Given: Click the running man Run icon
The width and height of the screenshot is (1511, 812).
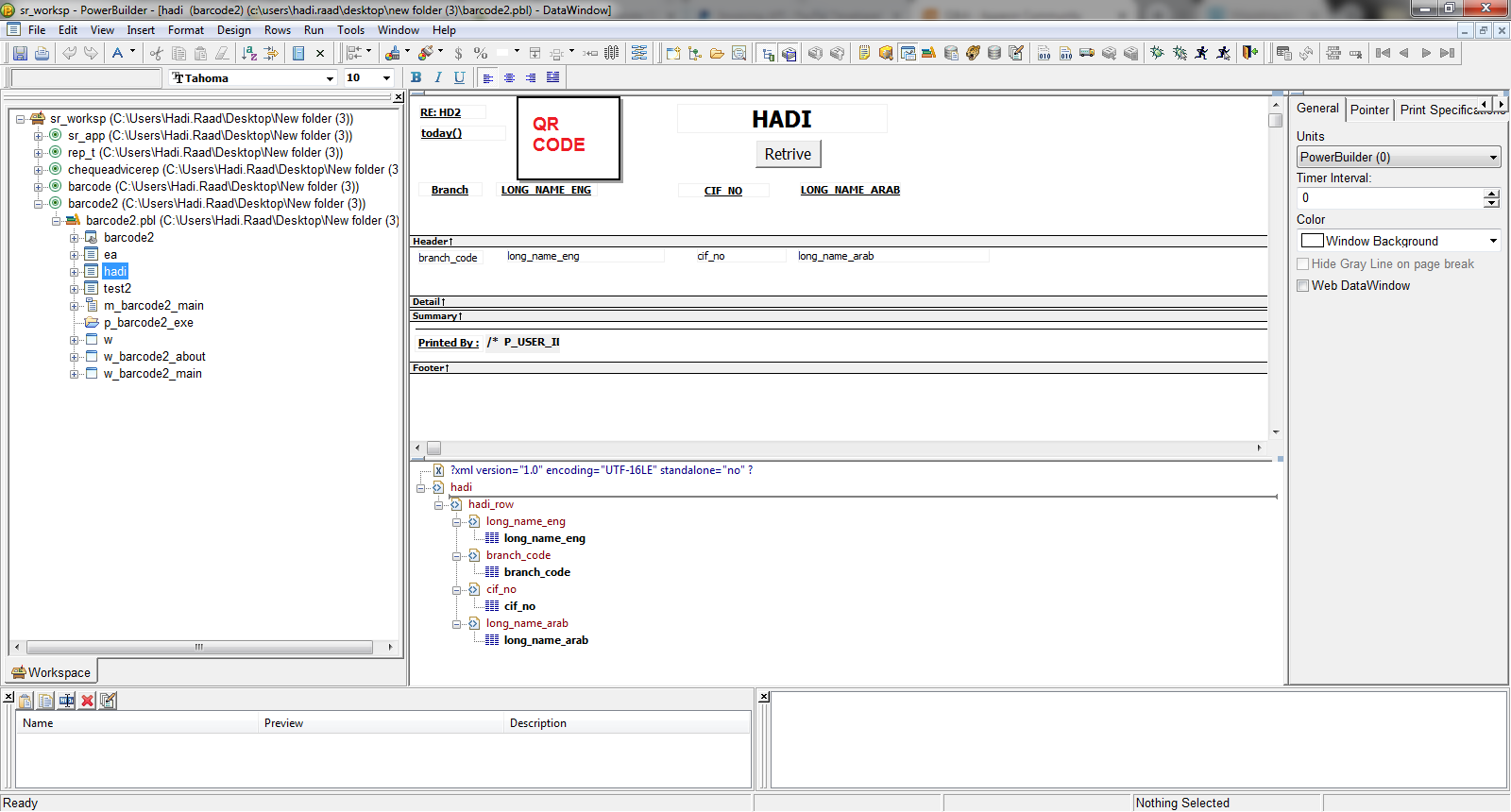Looking at the screenshot, I should [x=1201, y=54].
